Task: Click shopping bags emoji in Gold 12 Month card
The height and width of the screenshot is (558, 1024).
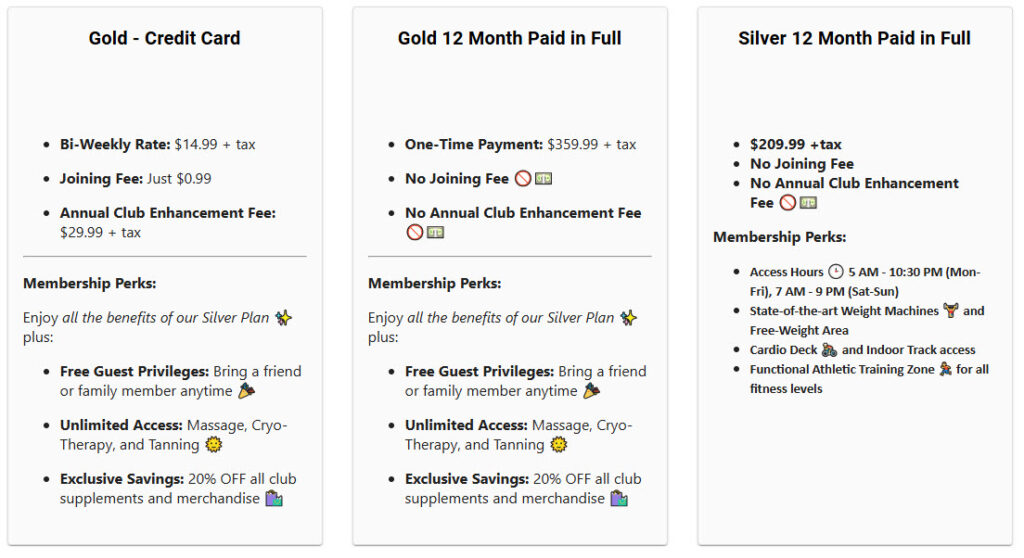Action: [x=618, y=498]
